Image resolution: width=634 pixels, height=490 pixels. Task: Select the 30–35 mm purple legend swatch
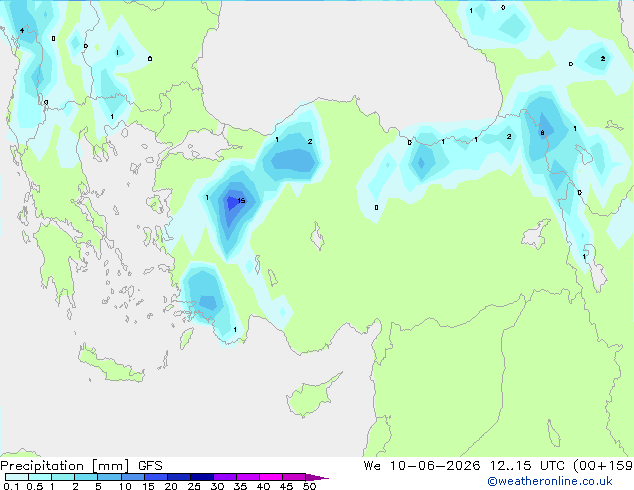point(225,477)
